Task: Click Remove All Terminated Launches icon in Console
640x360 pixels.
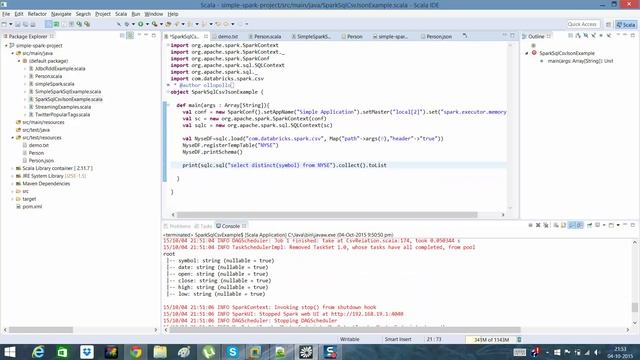Action: (546, 225)
